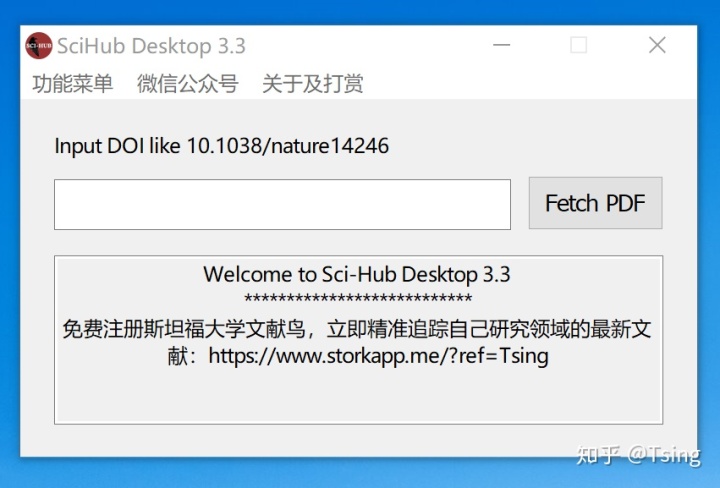This screenshot has height=488, width=720.
Task: Click the SciHub Desktop 3.3 title text
Action: [x=152, y=46]
